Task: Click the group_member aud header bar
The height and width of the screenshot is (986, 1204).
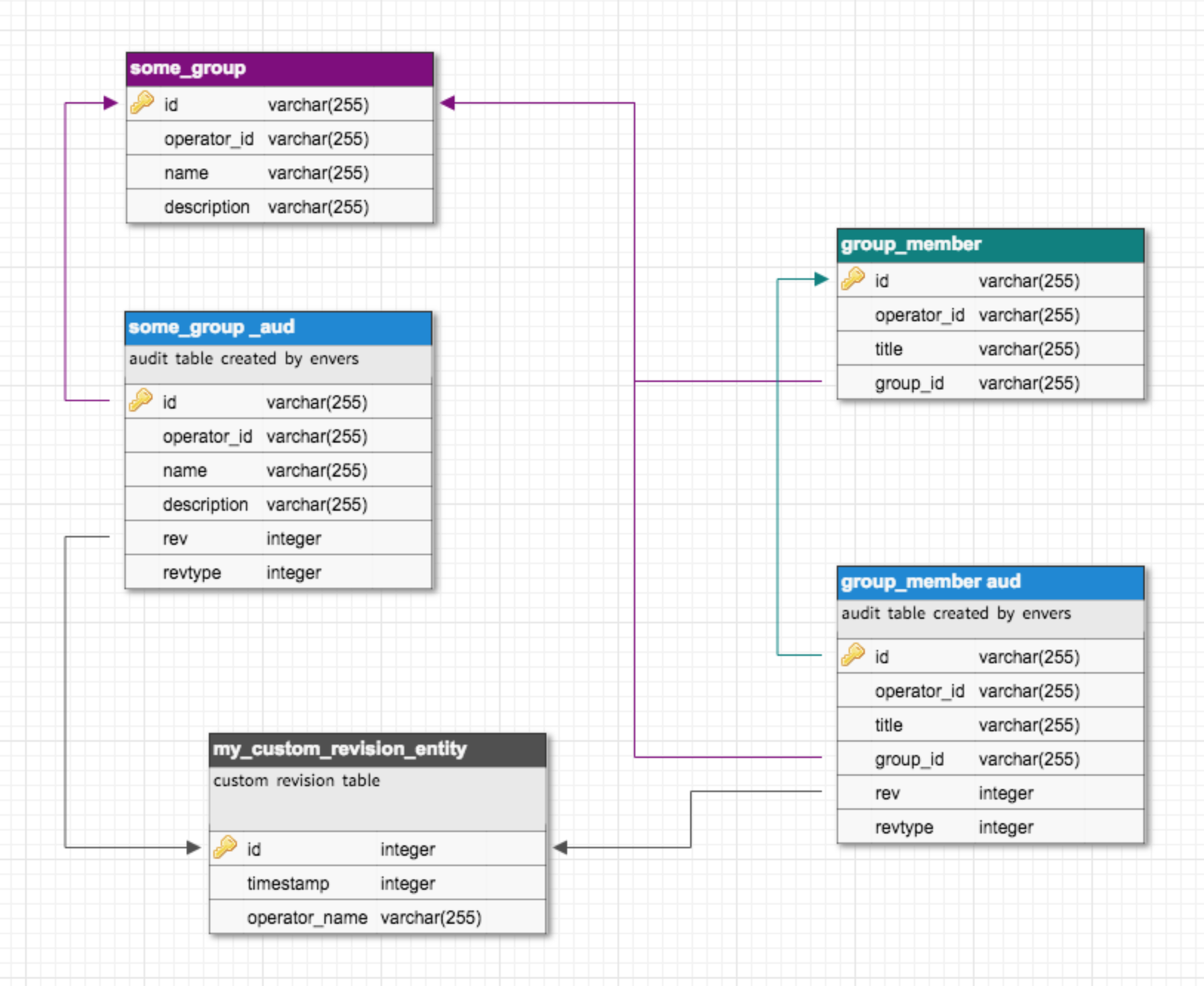Action: pos(989,582)
